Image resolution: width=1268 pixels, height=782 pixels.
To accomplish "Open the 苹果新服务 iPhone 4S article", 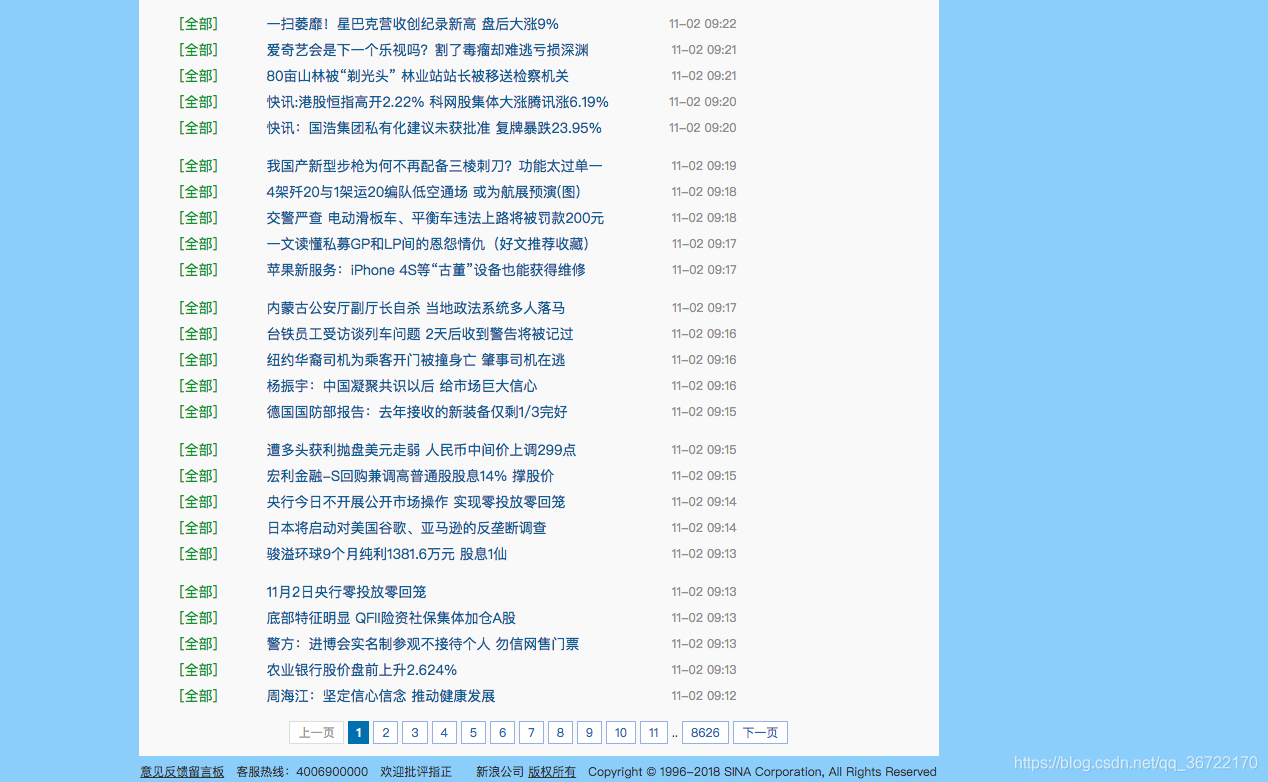I will click(x=427, y=269).
